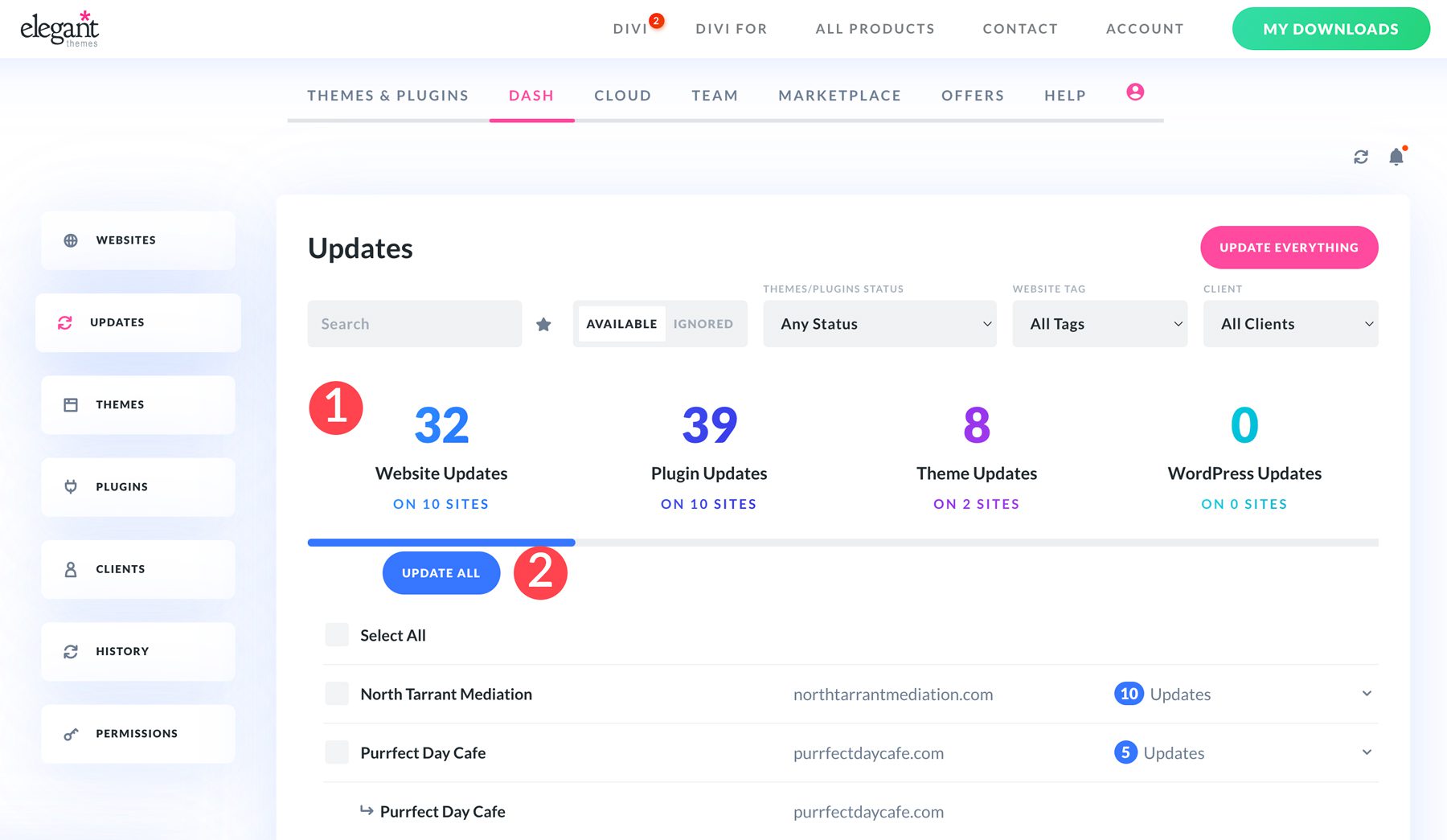Viewport: 1447px width, 840px height.
Task: Open the All Tags dropdown
Action: tap(1100, 324)
